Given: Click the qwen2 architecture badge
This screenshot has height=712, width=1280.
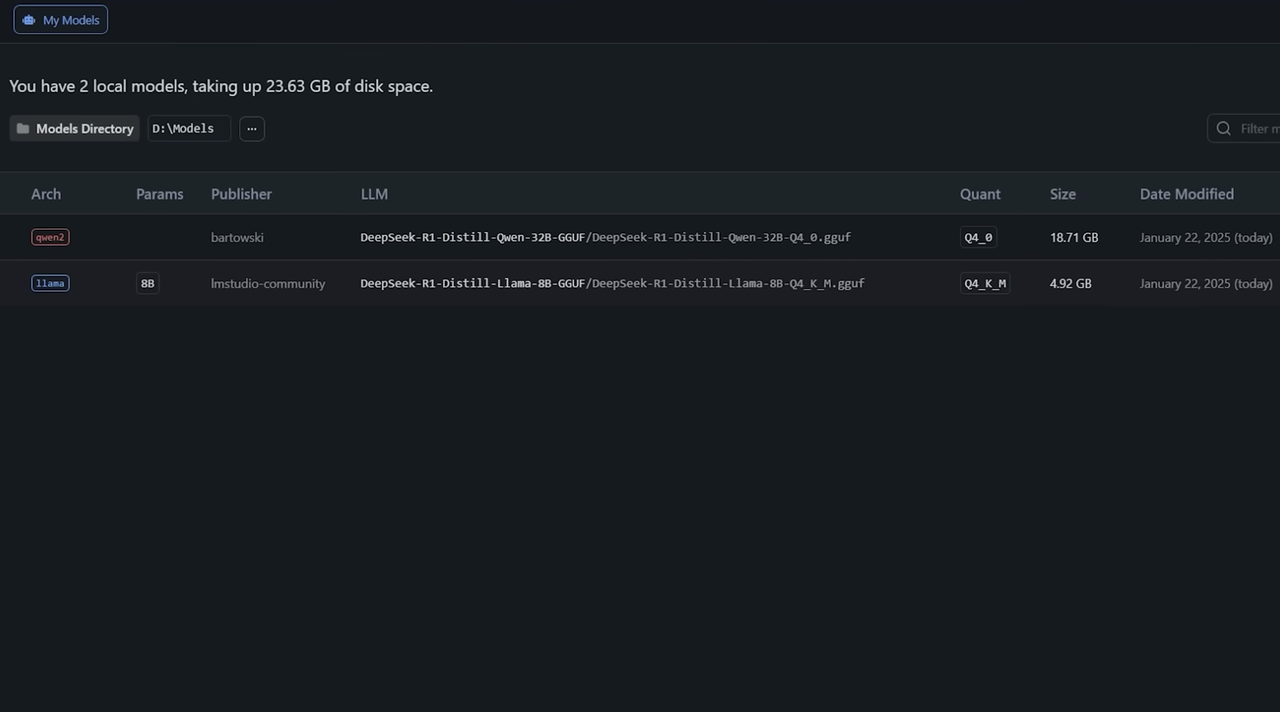Looking at the screenshot, I should (x=50, y=237).
